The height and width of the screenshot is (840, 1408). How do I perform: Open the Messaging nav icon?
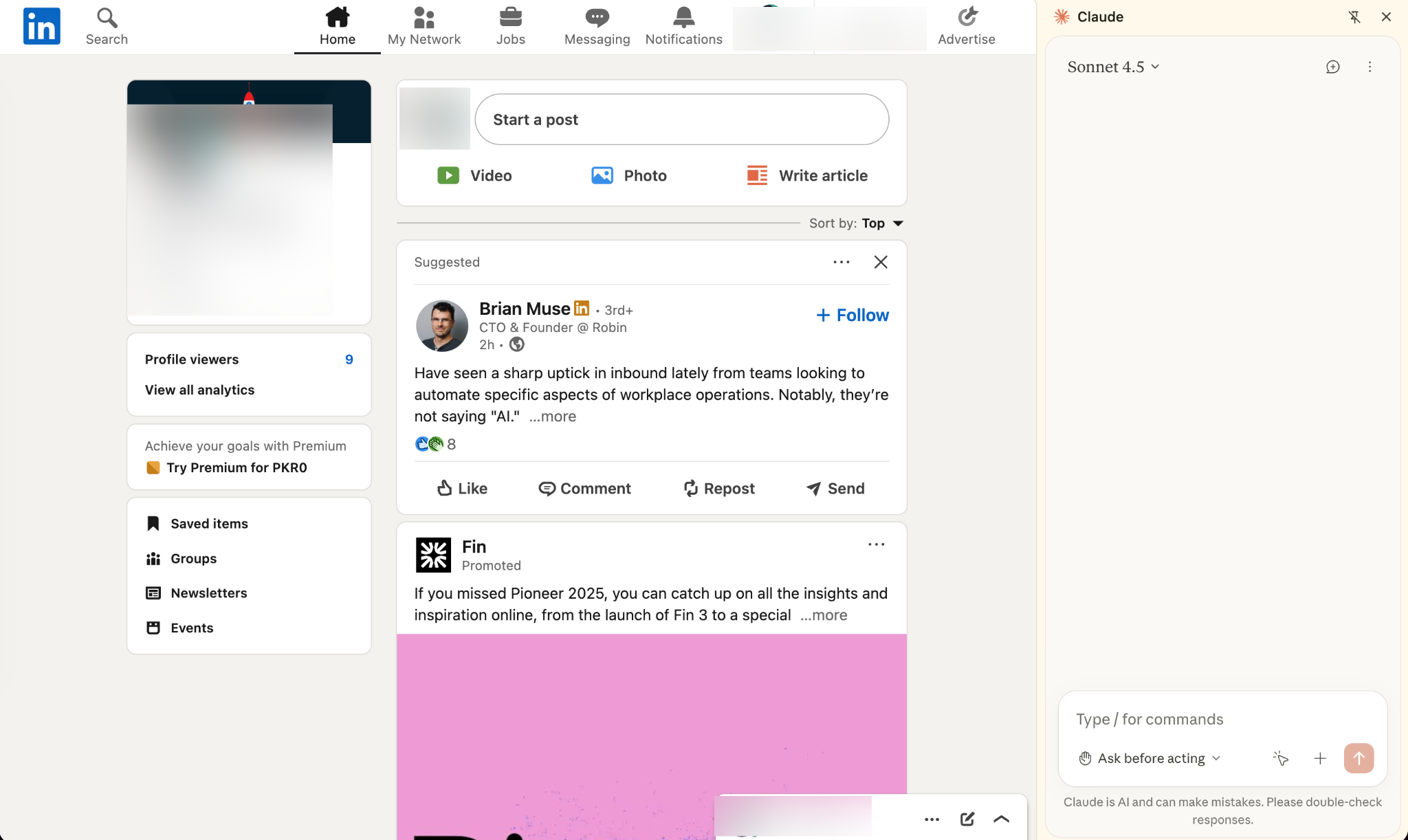[x=597, y=16]
